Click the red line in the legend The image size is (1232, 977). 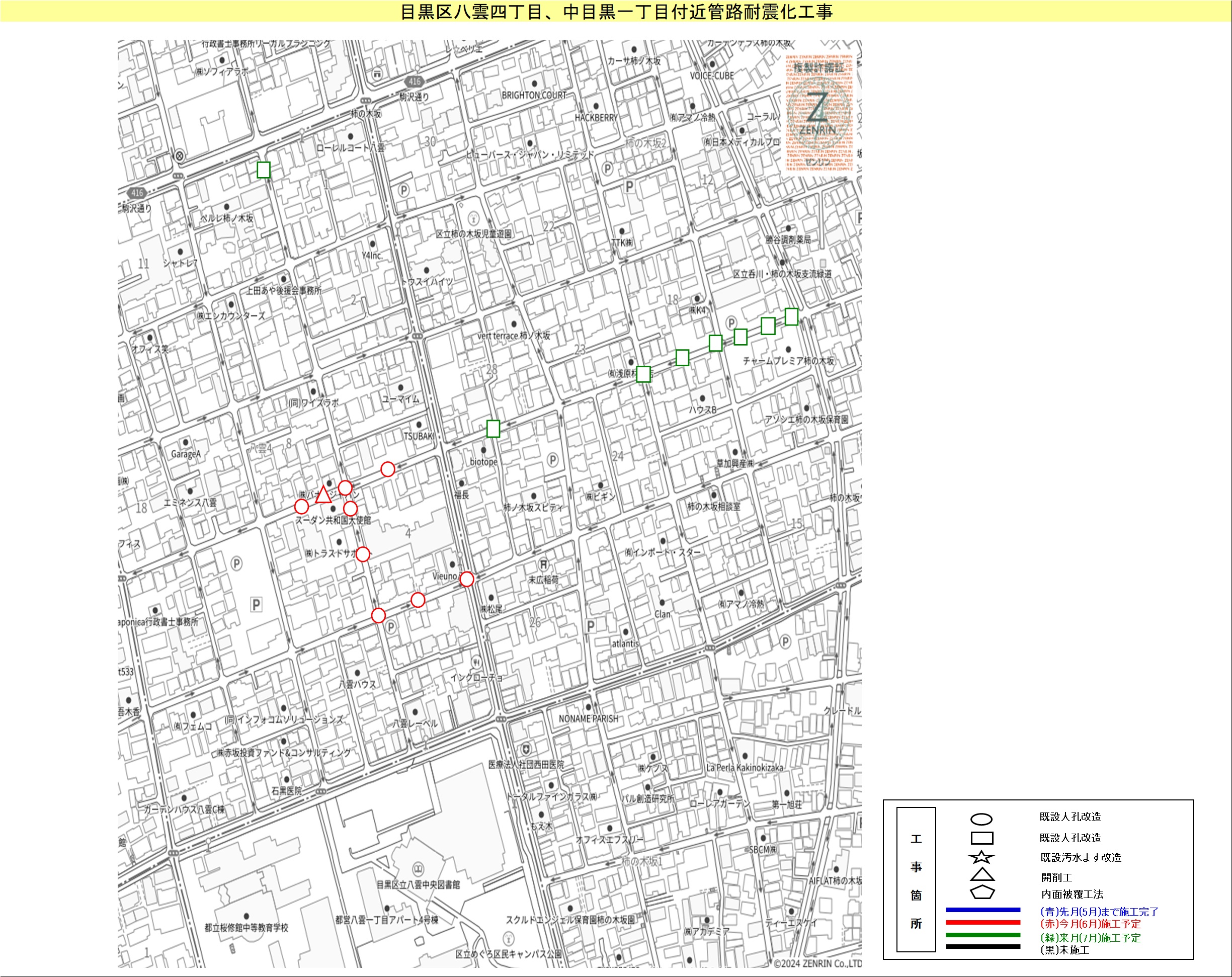click(x=983, y=922)
